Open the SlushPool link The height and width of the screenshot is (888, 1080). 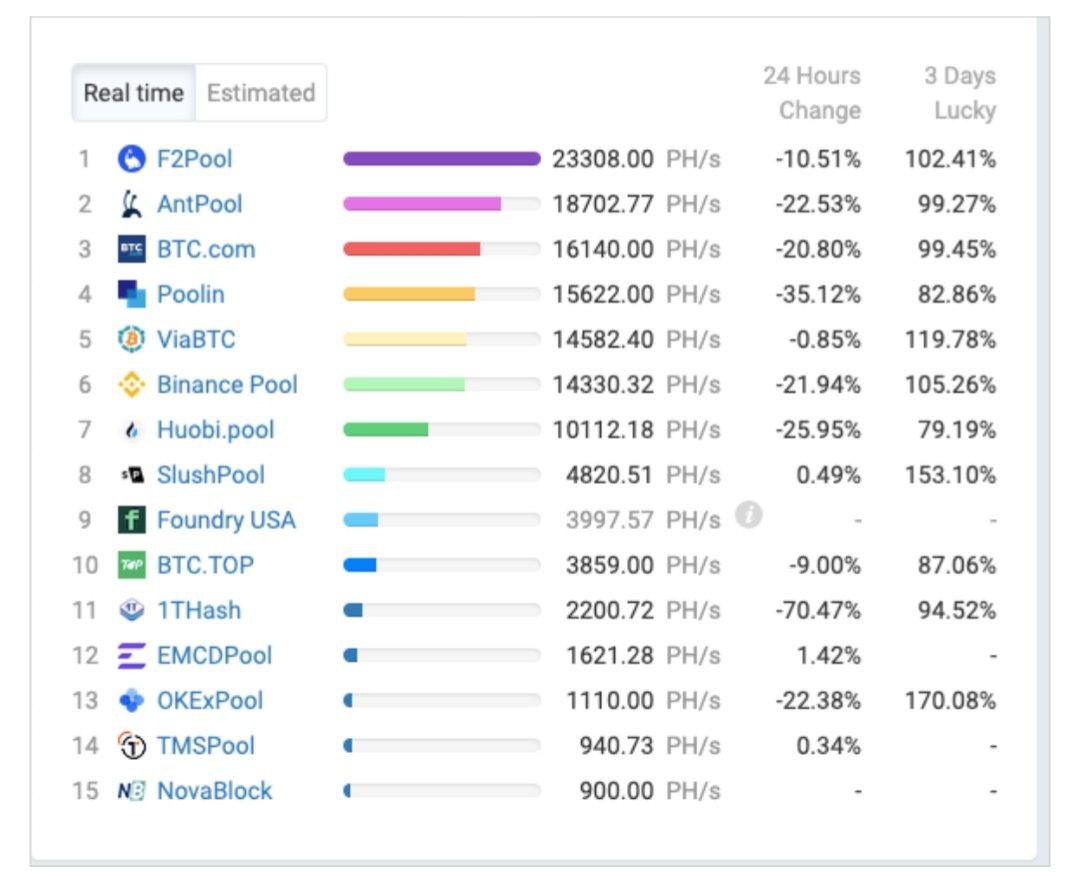[x=211, y=475]
